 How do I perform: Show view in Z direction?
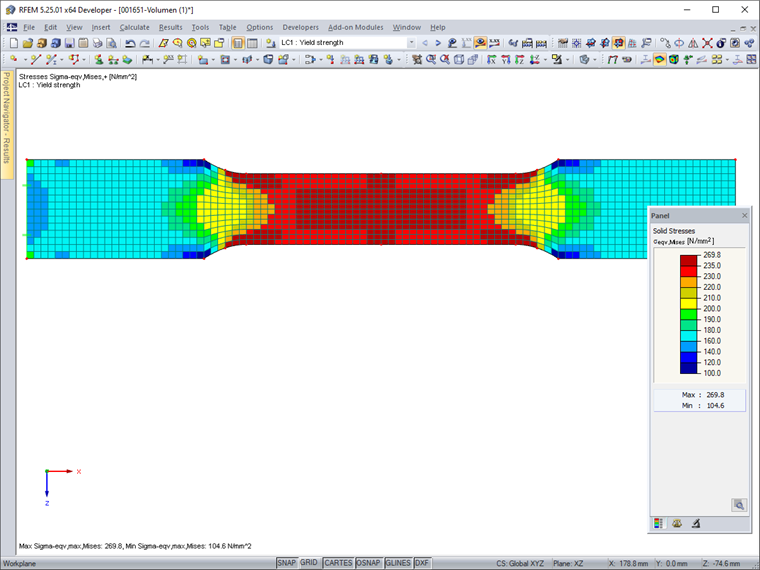[520, 60]
